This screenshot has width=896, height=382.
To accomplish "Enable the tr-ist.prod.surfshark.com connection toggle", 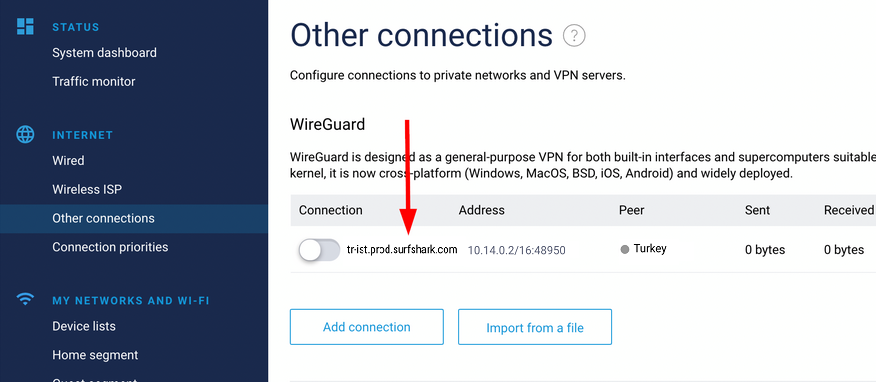I will tap(319, 250).
